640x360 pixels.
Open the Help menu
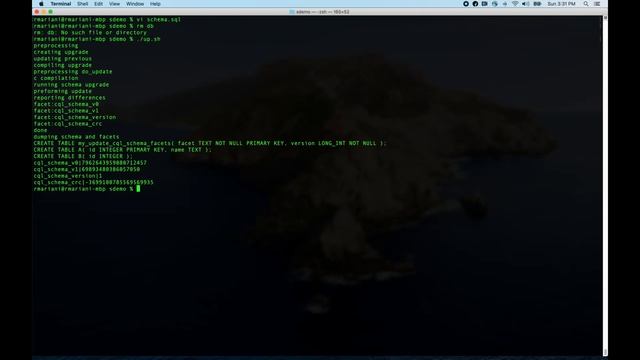[155, 4]
